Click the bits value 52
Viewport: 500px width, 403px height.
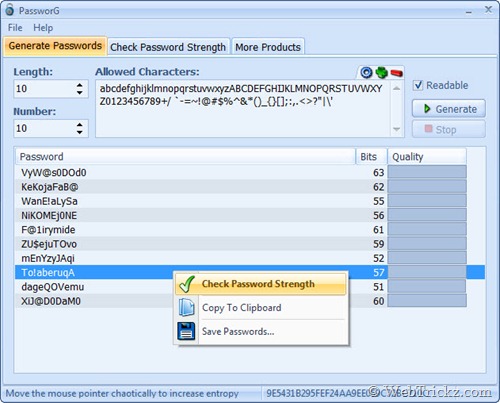click(x=379, y=258)
